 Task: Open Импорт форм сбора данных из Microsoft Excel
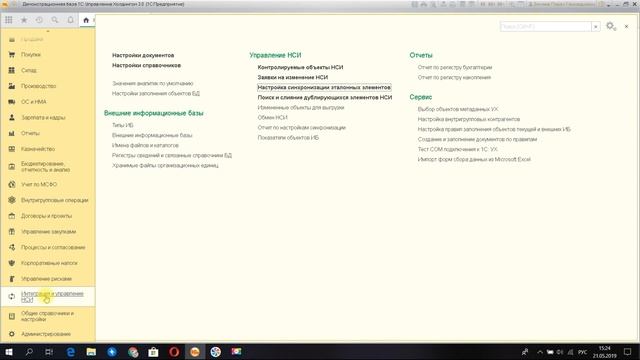(474, 159)
